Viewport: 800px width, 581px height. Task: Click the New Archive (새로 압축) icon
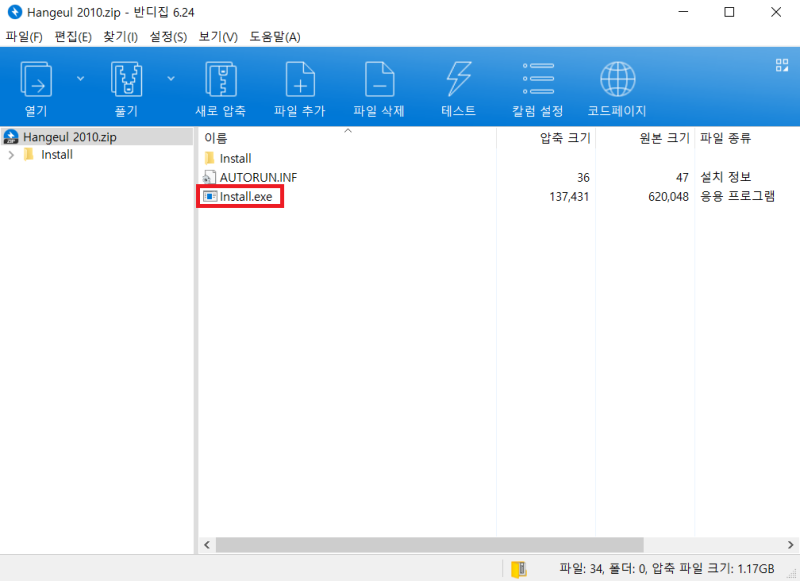pos(220,79)
